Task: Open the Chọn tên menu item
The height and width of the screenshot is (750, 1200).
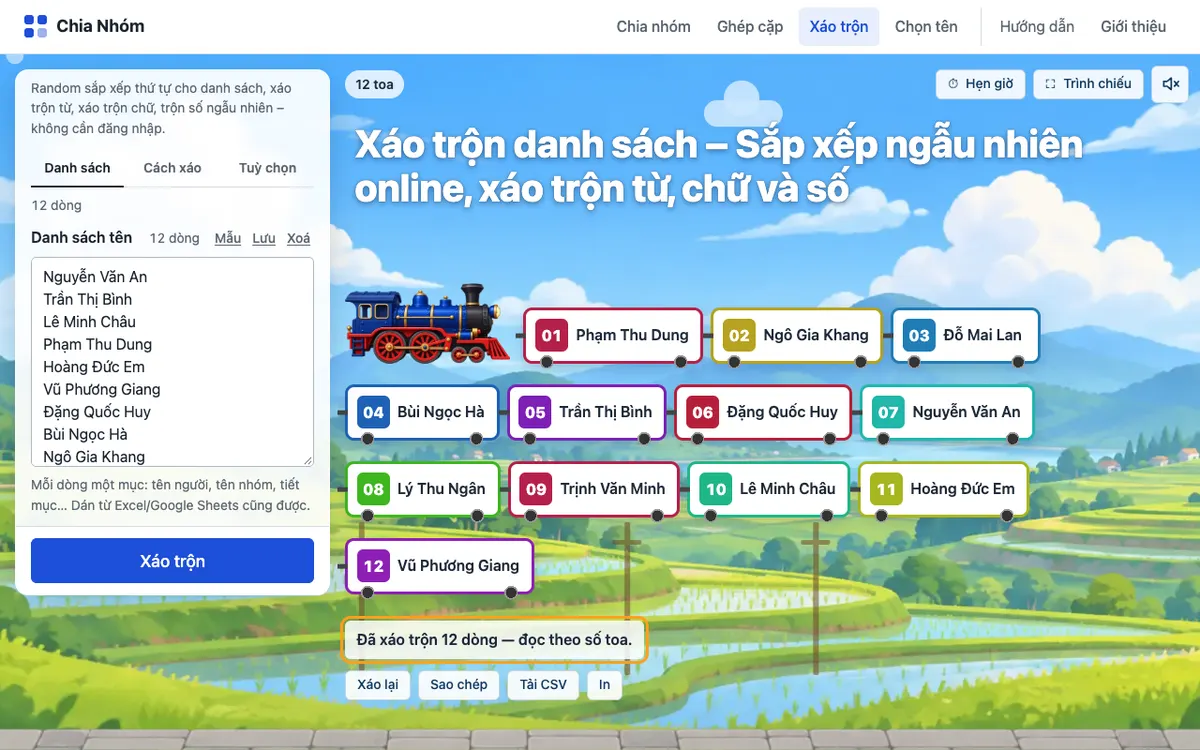Action: click(926, 26)
